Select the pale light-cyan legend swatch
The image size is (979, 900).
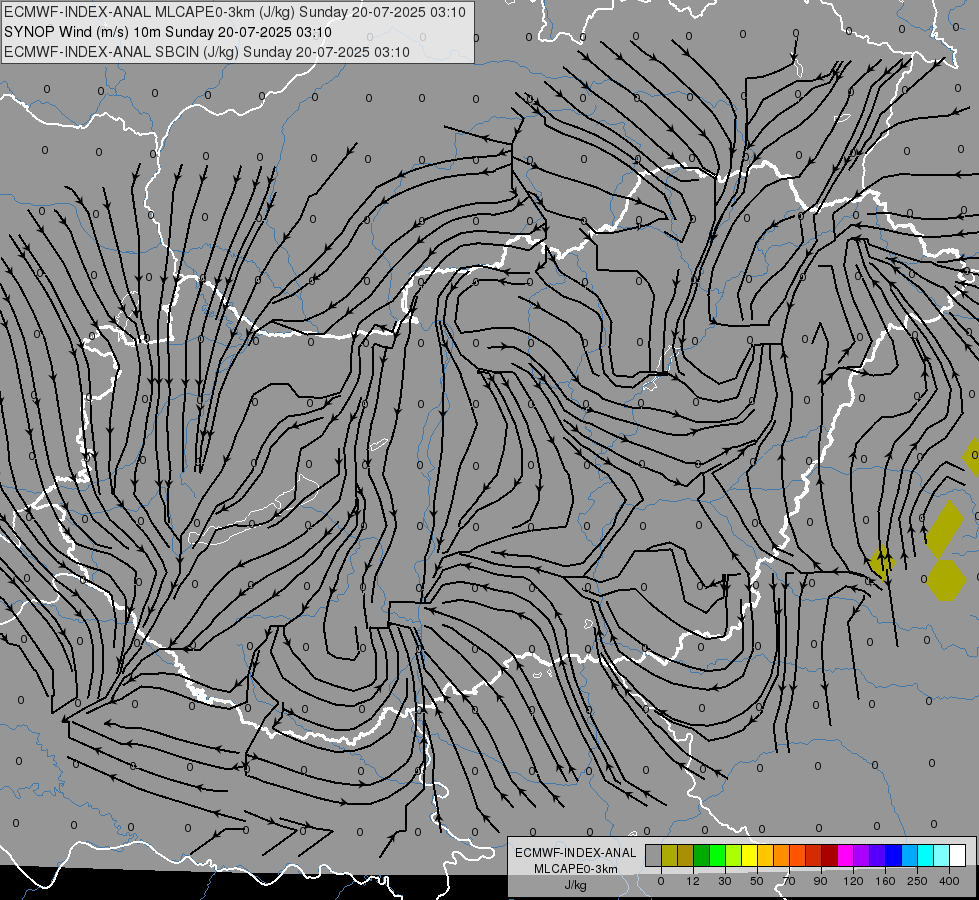[x=942, y=855]
